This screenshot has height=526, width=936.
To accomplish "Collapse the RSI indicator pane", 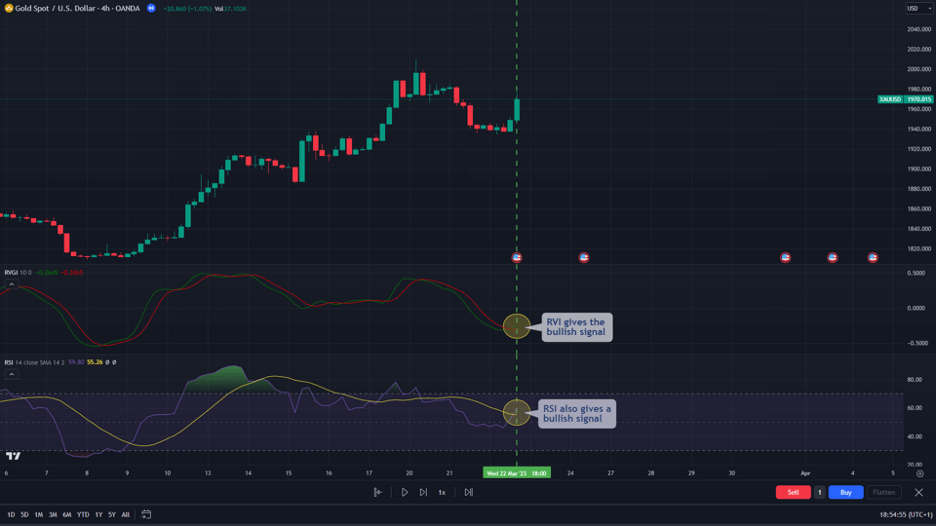I will (x=11, y=374).
